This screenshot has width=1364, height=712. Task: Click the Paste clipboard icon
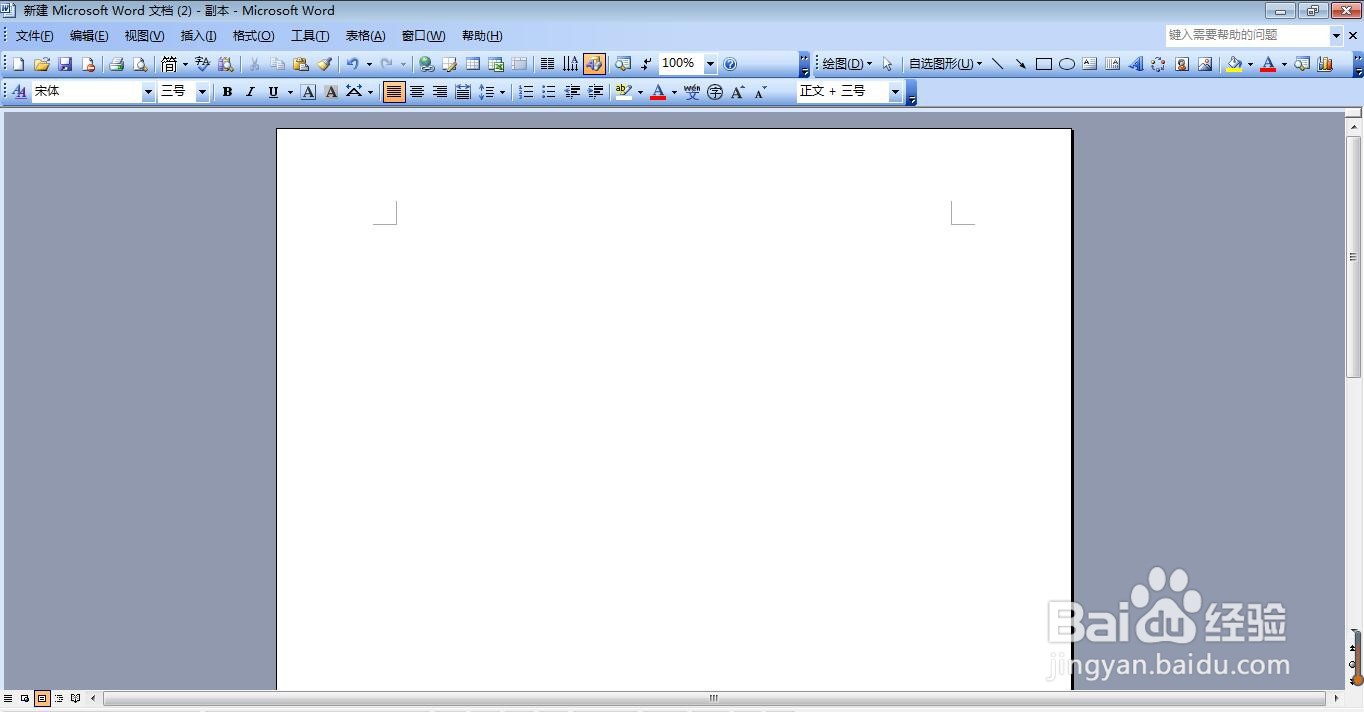pyautogui.click(x=301, y=64)
